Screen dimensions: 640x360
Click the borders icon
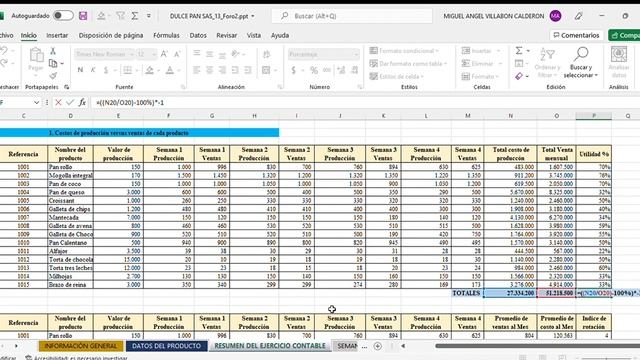127,70
